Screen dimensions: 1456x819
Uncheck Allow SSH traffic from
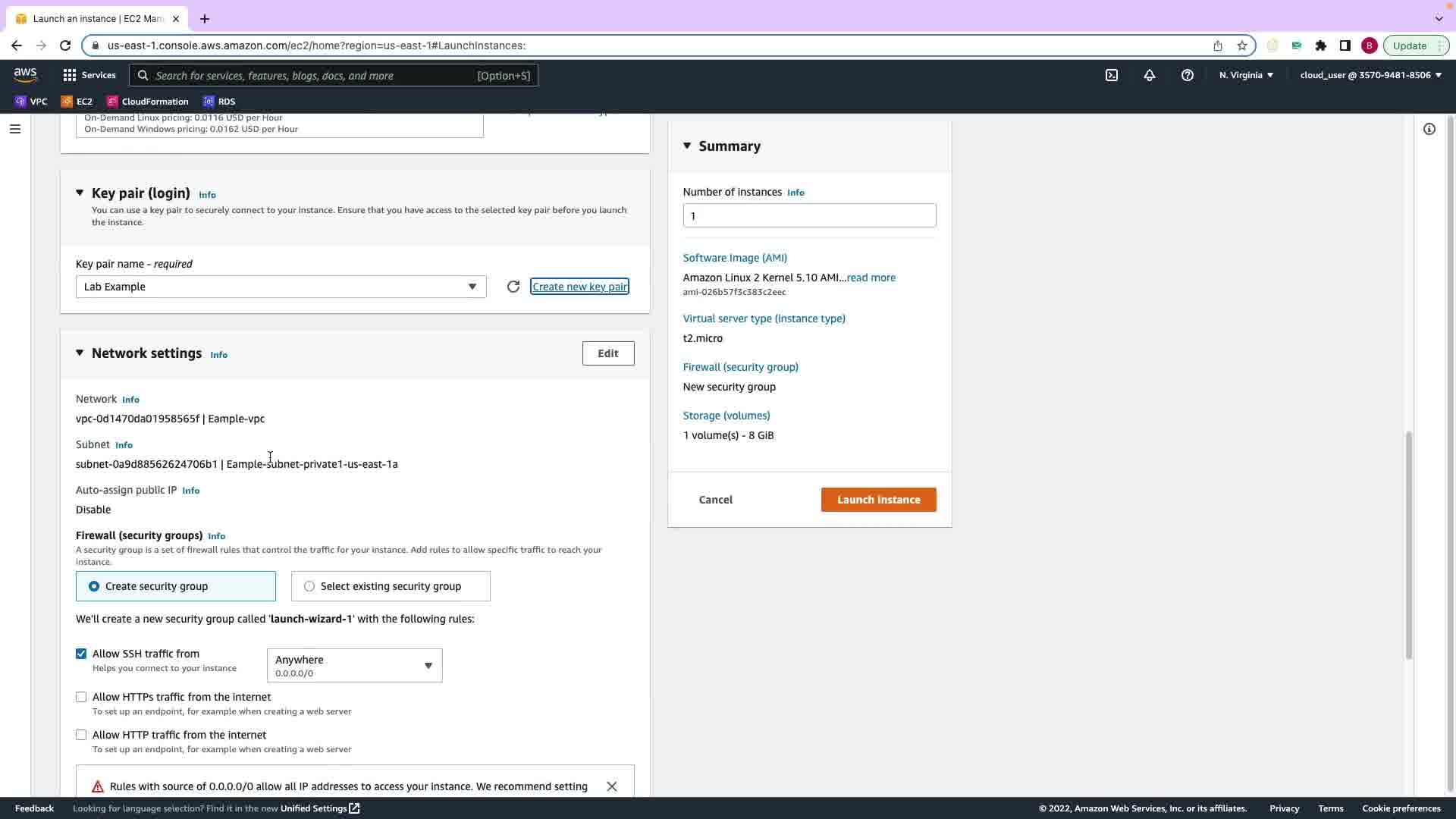pos(81,654)
